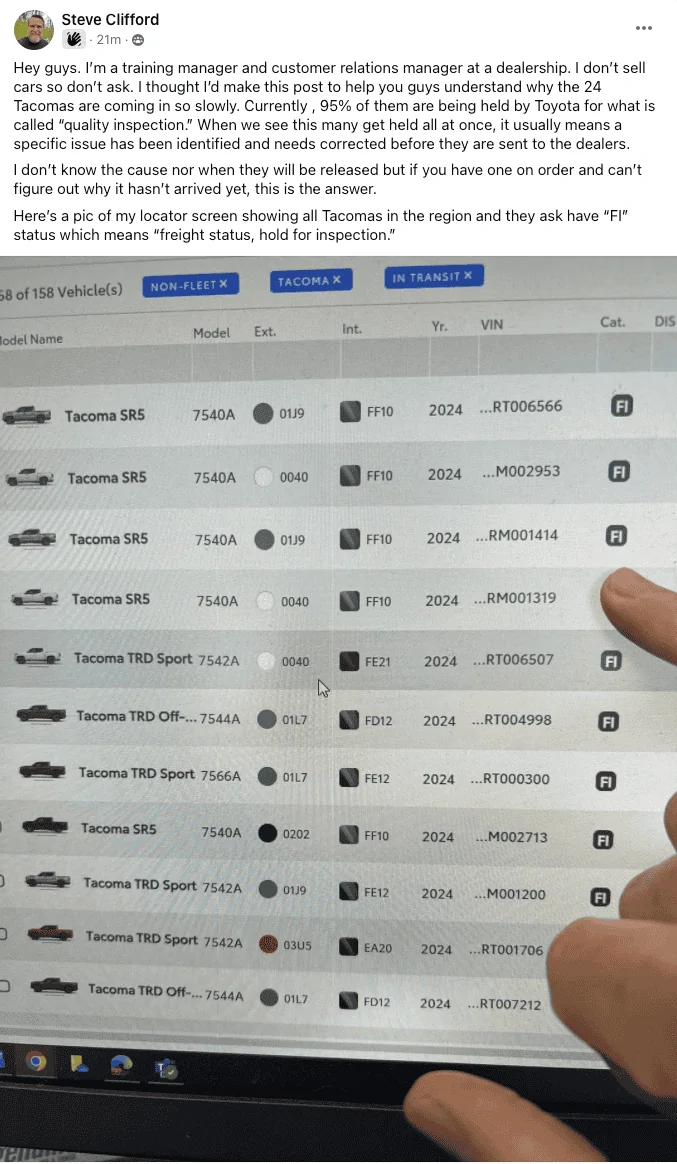
Task: Open Steve Clifford's profile picture
Action: point(33,30)
